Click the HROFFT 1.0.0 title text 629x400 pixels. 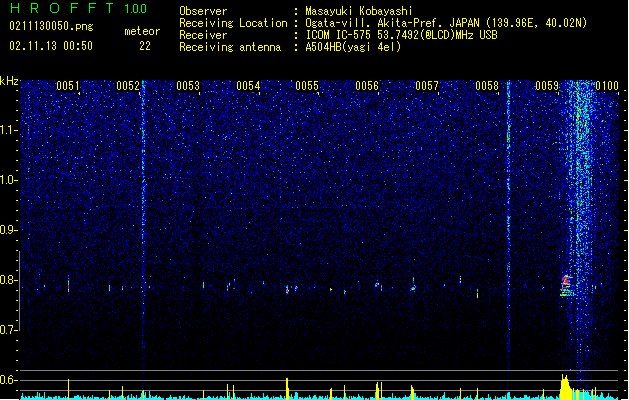(78, 8)
